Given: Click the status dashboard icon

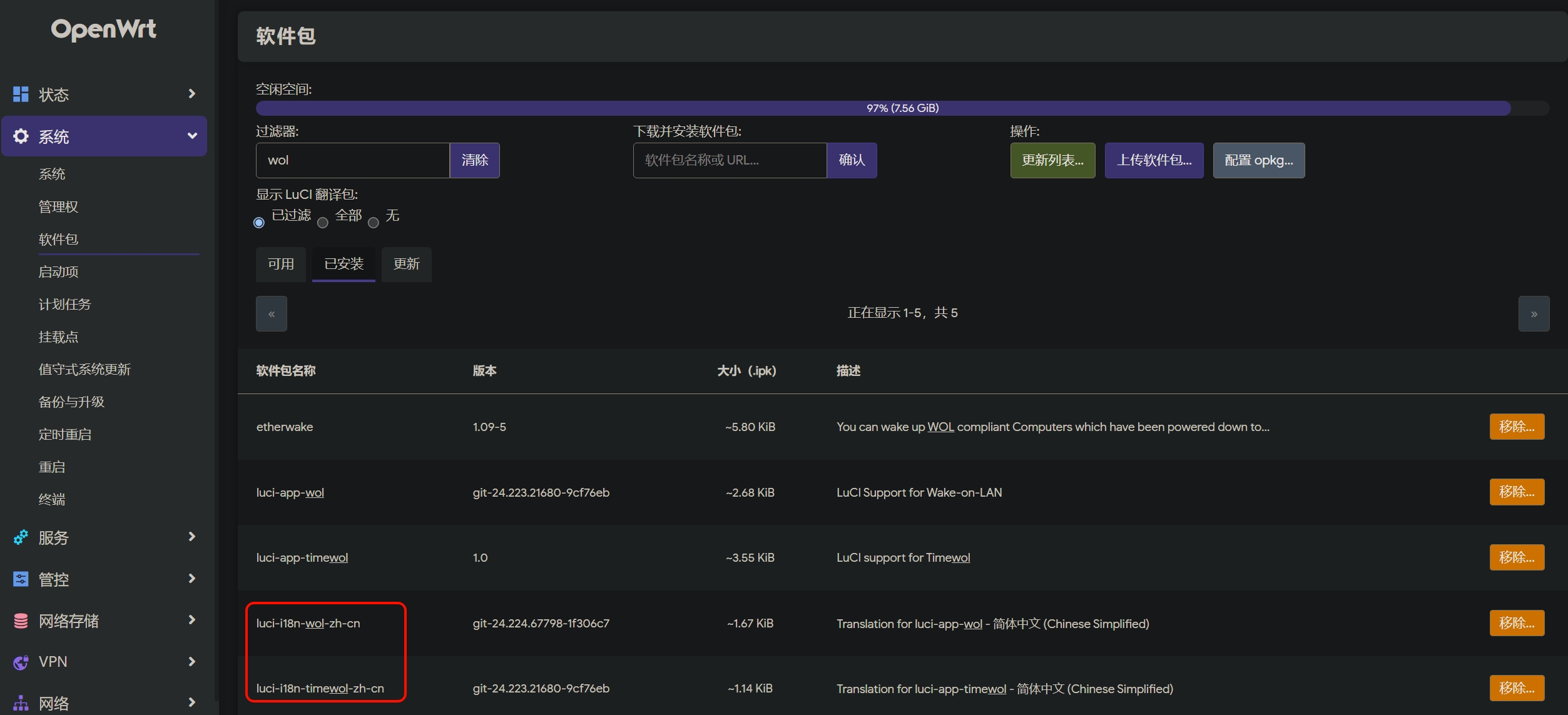Looking at the screenshot, I should click(21, 94).
